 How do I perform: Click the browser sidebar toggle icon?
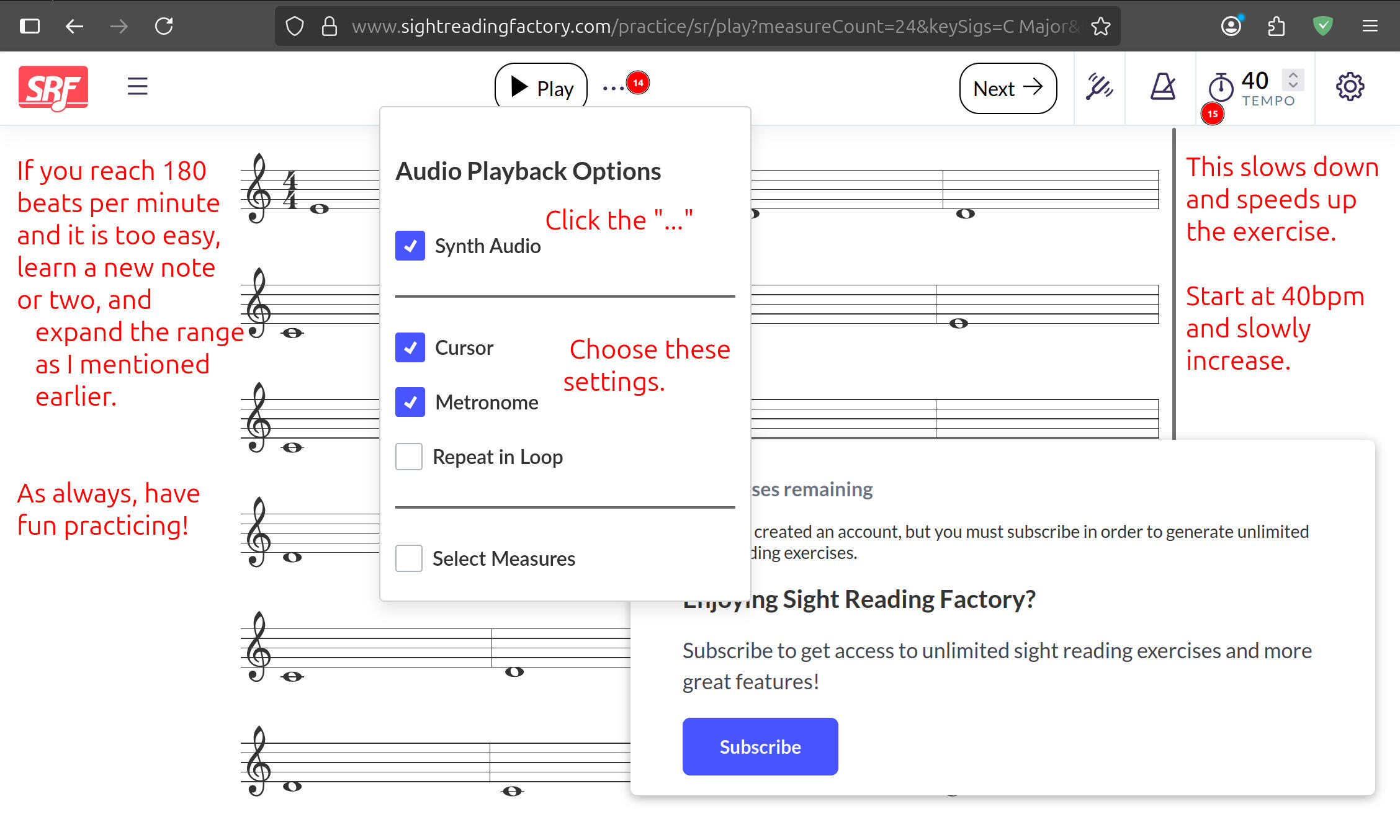30,26
